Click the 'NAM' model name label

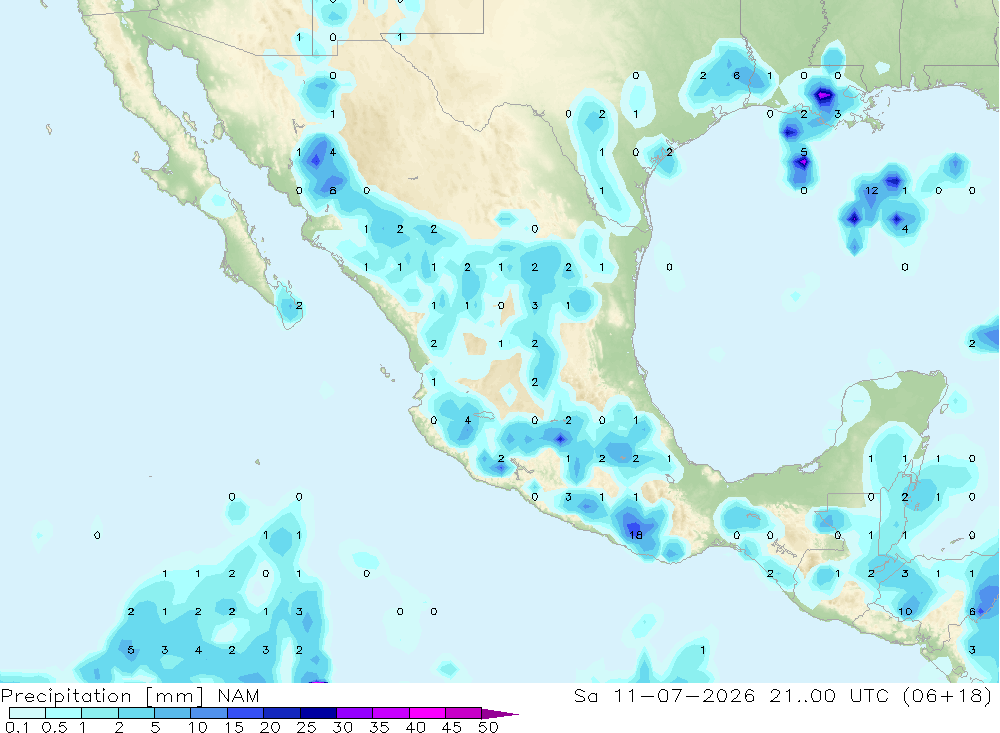(239, 695)
